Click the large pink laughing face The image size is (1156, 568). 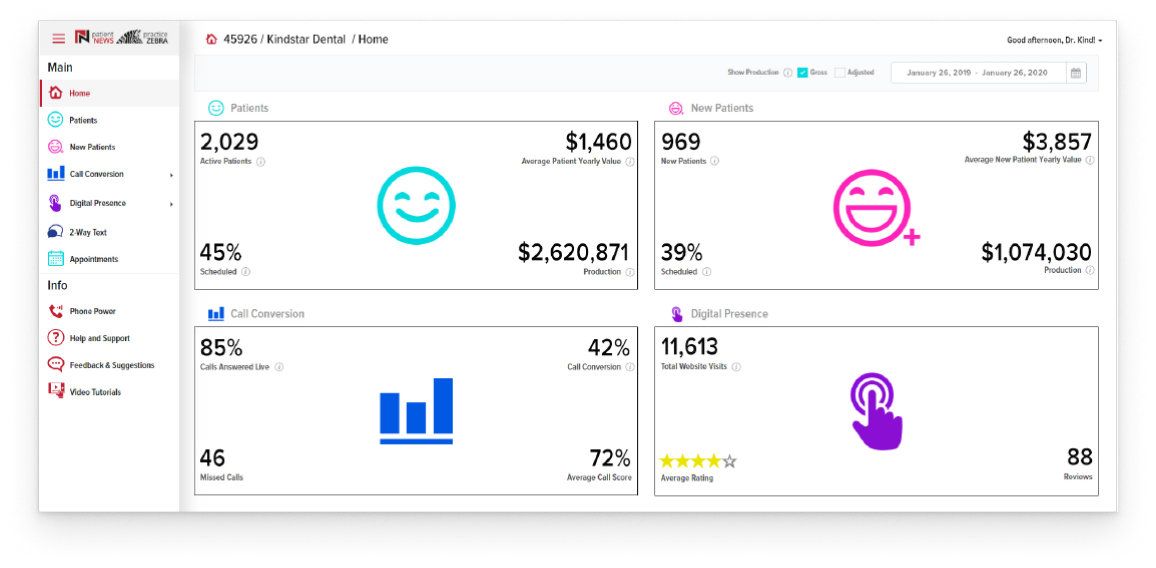click(876, 208)
